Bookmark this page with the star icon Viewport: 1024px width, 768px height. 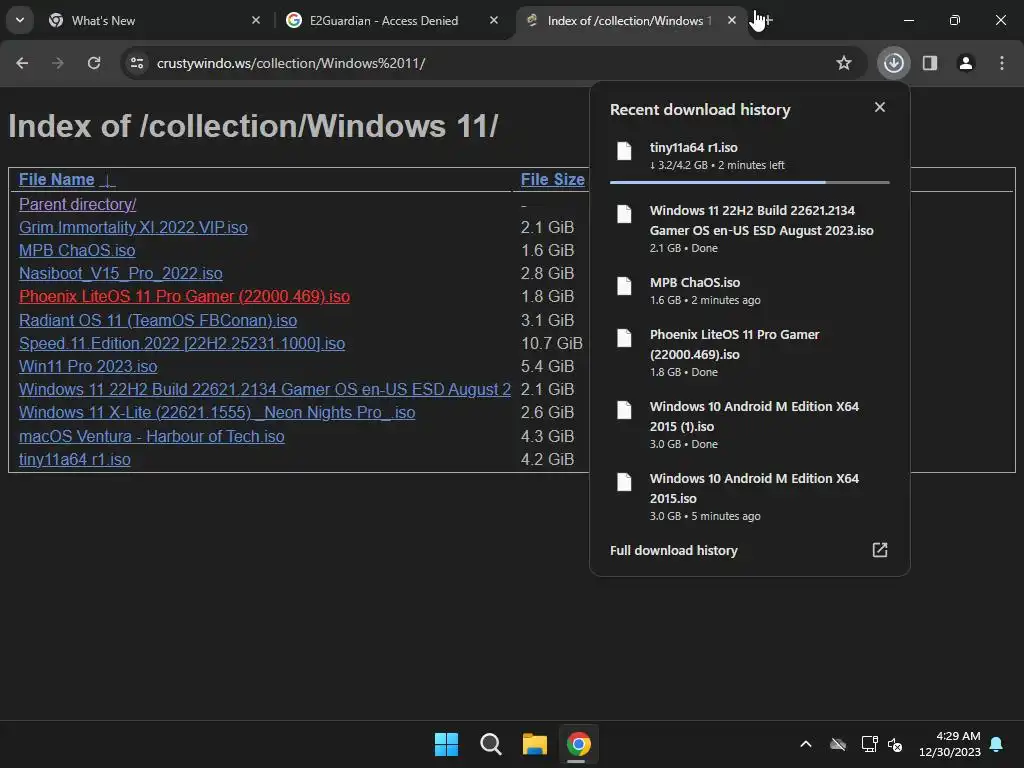tap(844, 63)
